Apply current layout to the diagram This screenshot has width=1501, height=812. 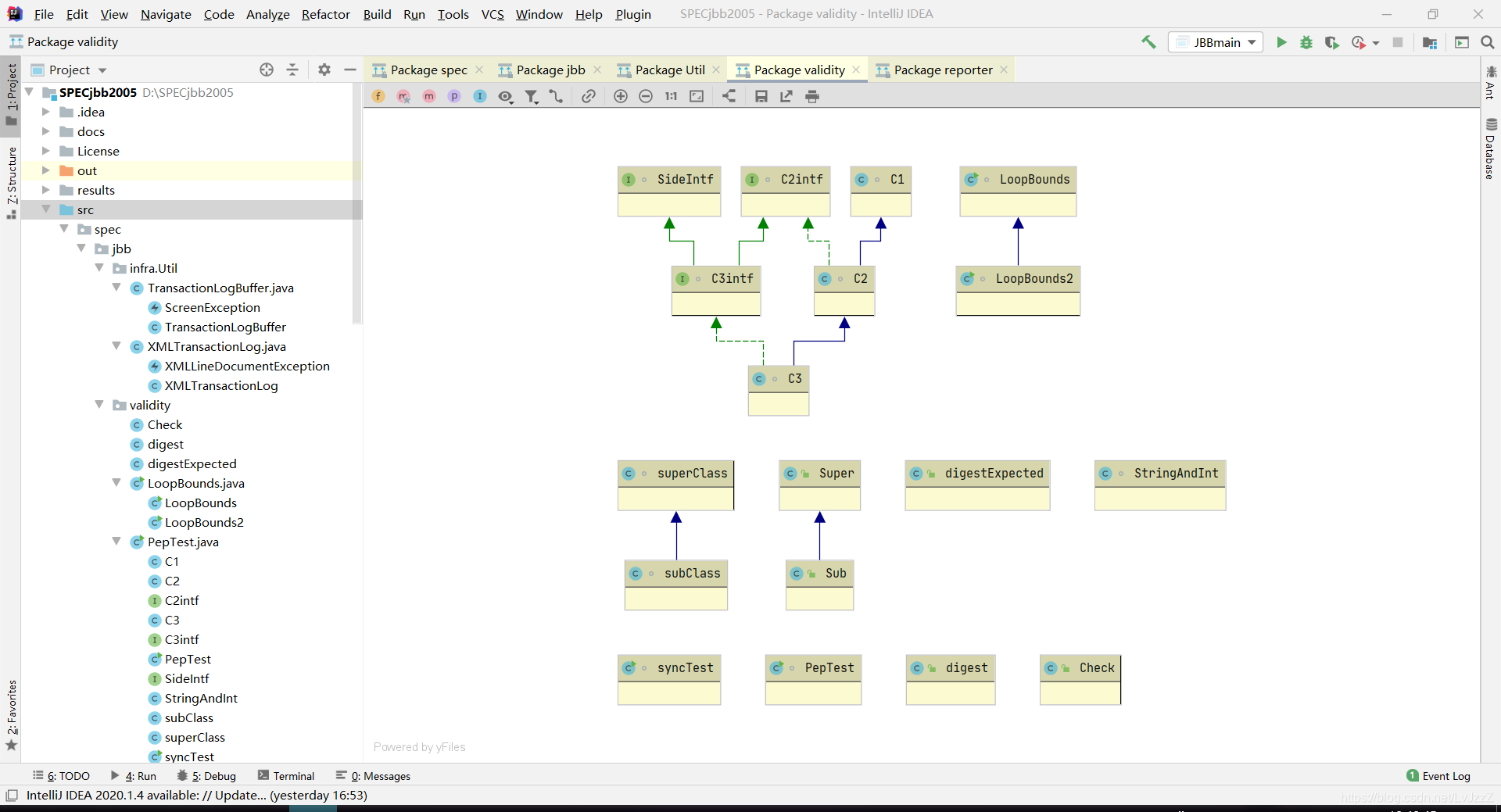pyautogui.click(x=729, y=96)
